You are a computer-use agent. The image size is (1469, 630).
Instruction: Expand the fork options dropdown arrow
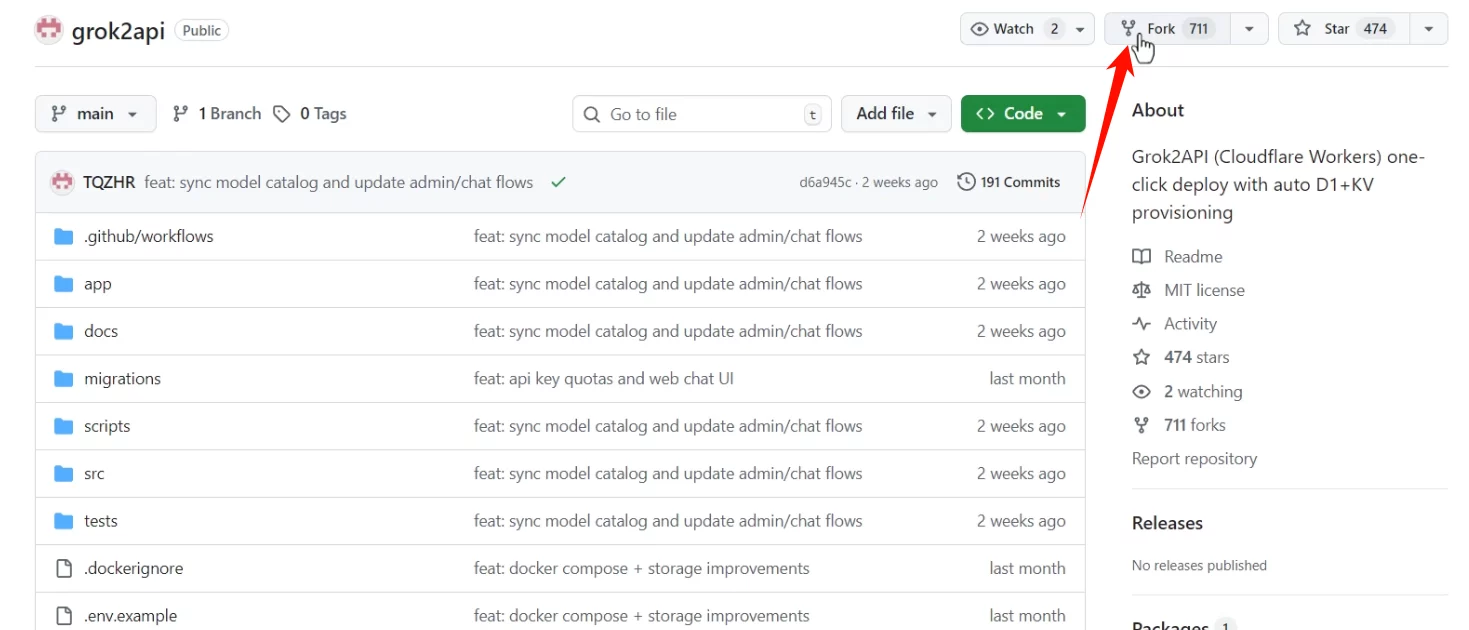coord(1249,29)
